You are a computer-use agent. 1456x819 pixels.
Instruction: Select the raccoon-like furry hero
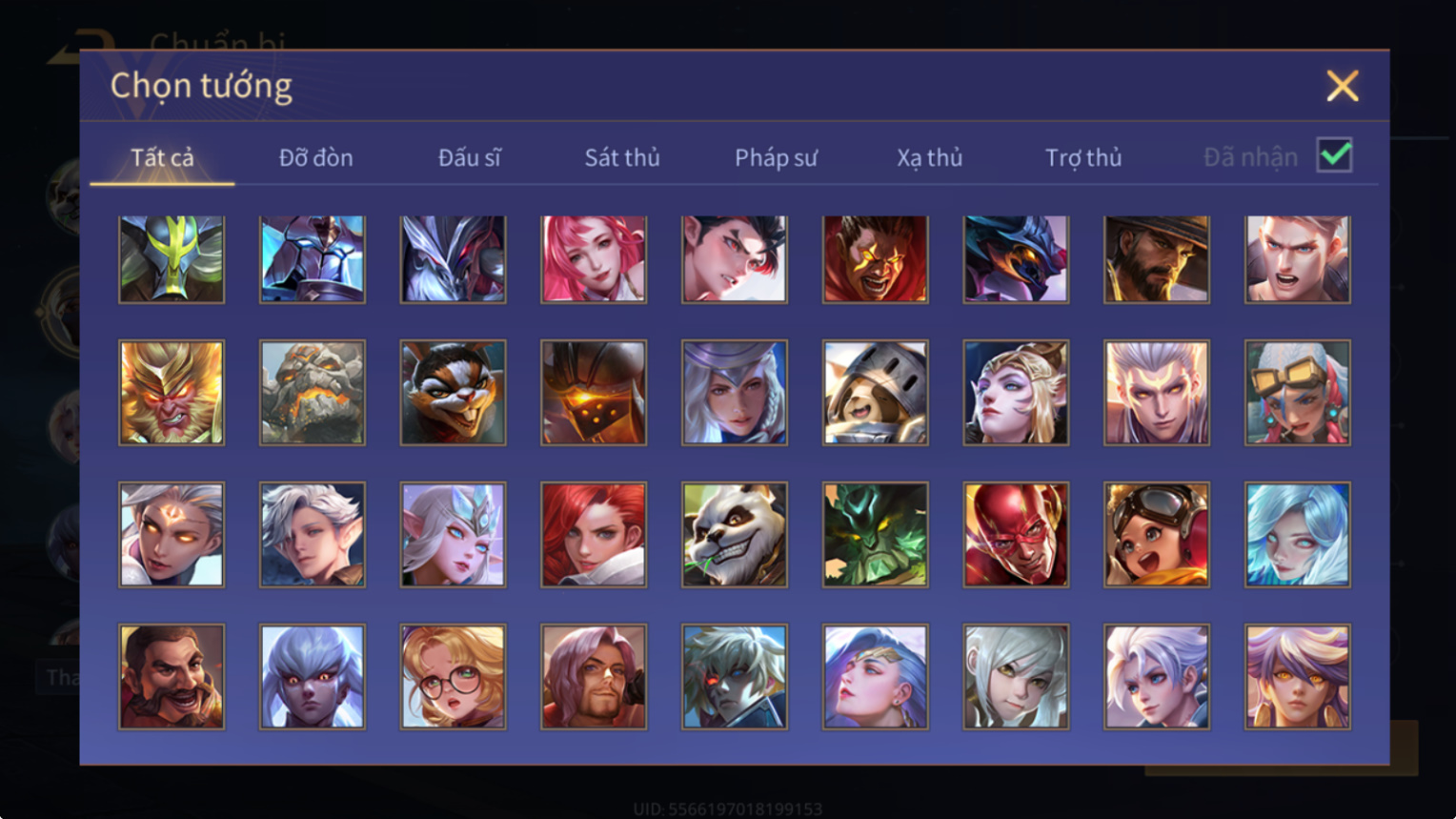click(x=454, y=393)
